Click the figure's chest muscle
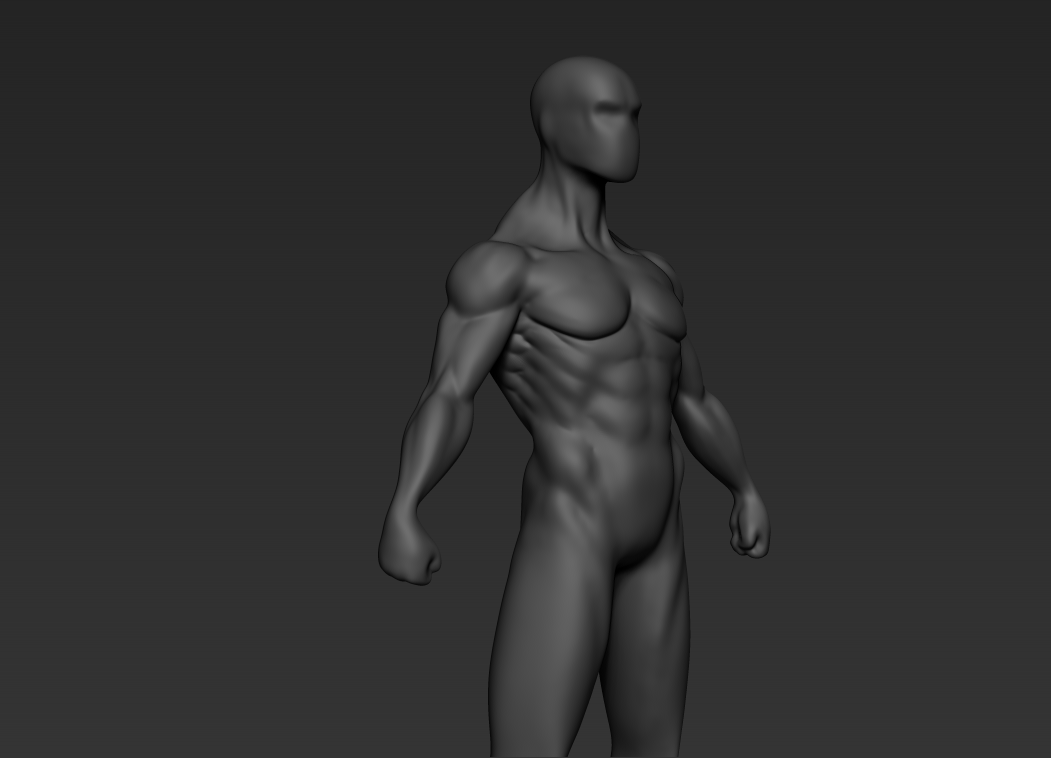This screenshot has width=1051, height=758. 580,295
